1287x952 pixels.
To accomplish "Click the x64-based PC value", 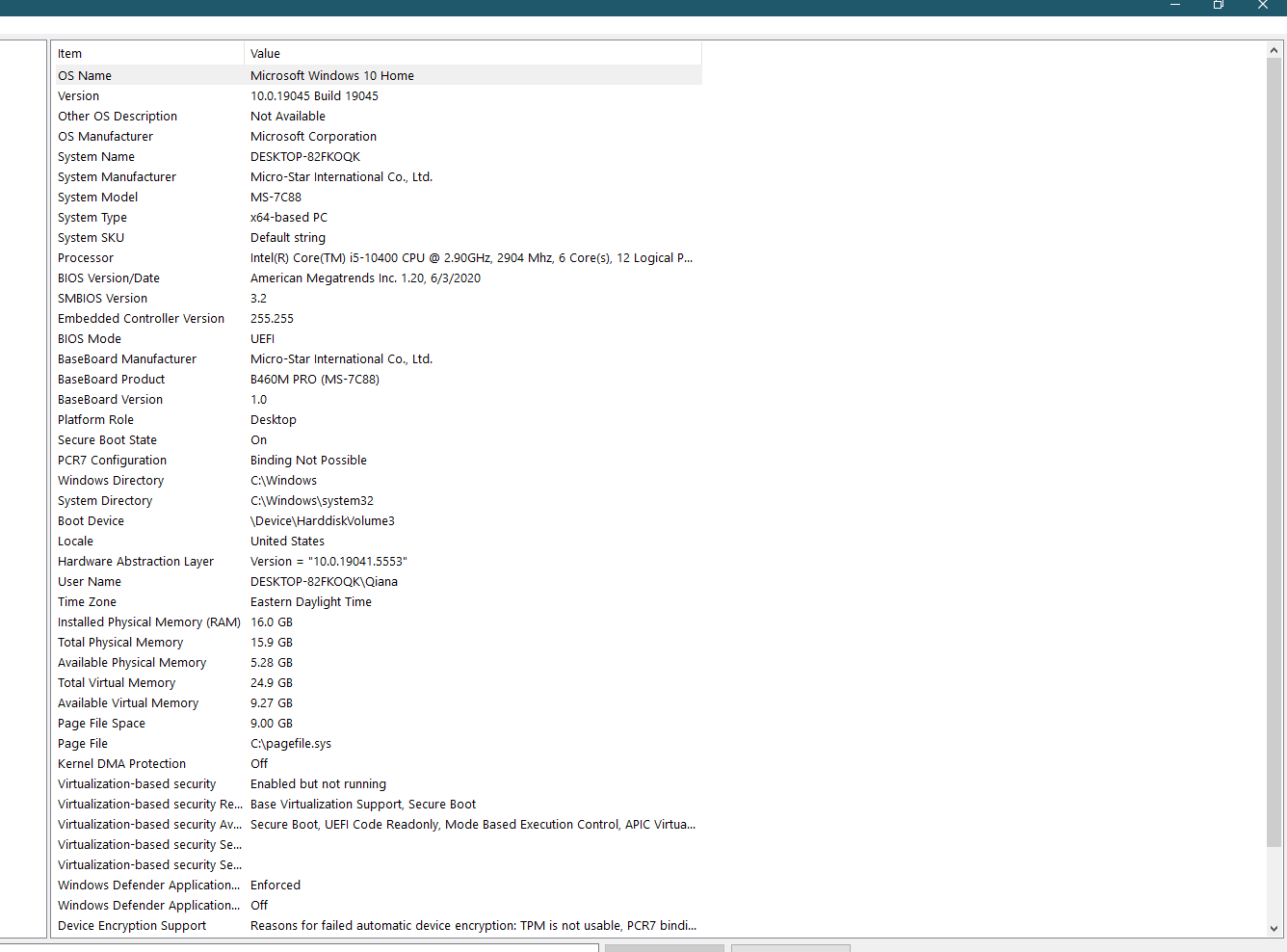I will (289, 217).
